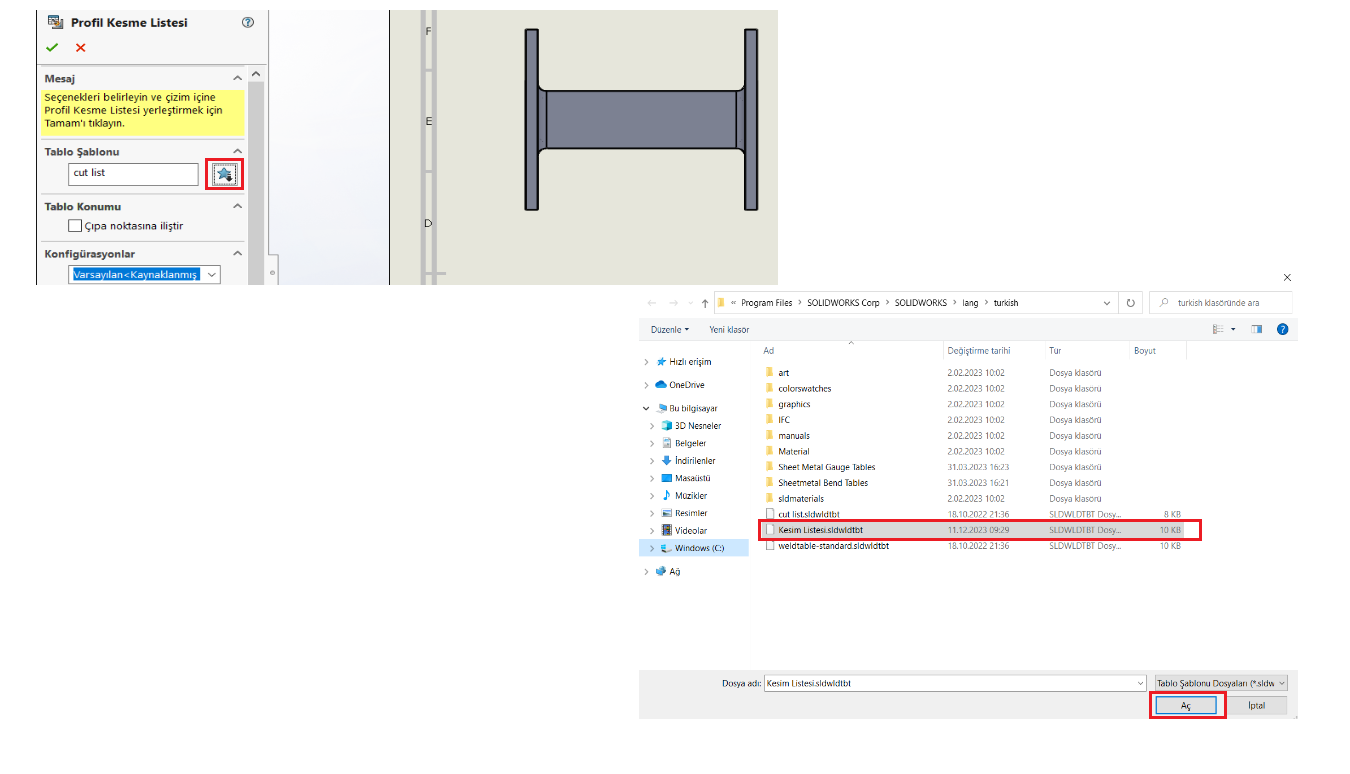
Task: Select 3D Nesneler in navigation pane
Action: point(697,426)
